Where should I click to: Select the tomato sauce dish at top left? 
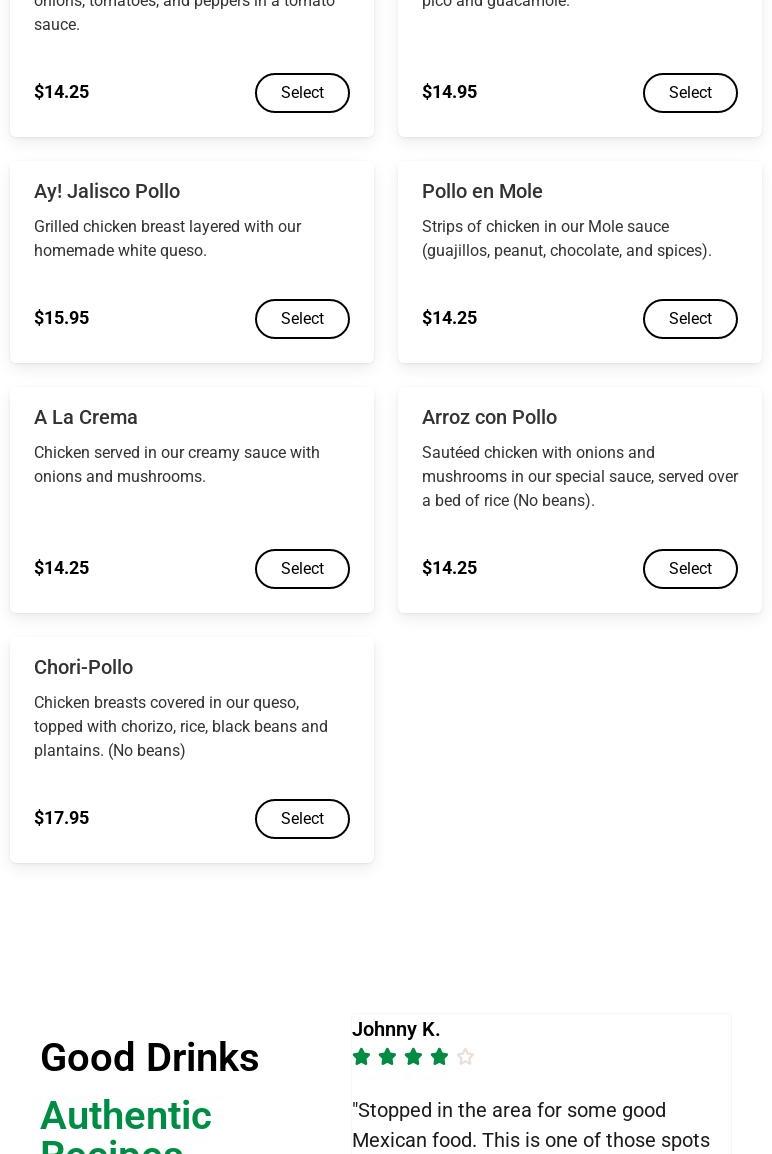[x=302, y=93]
